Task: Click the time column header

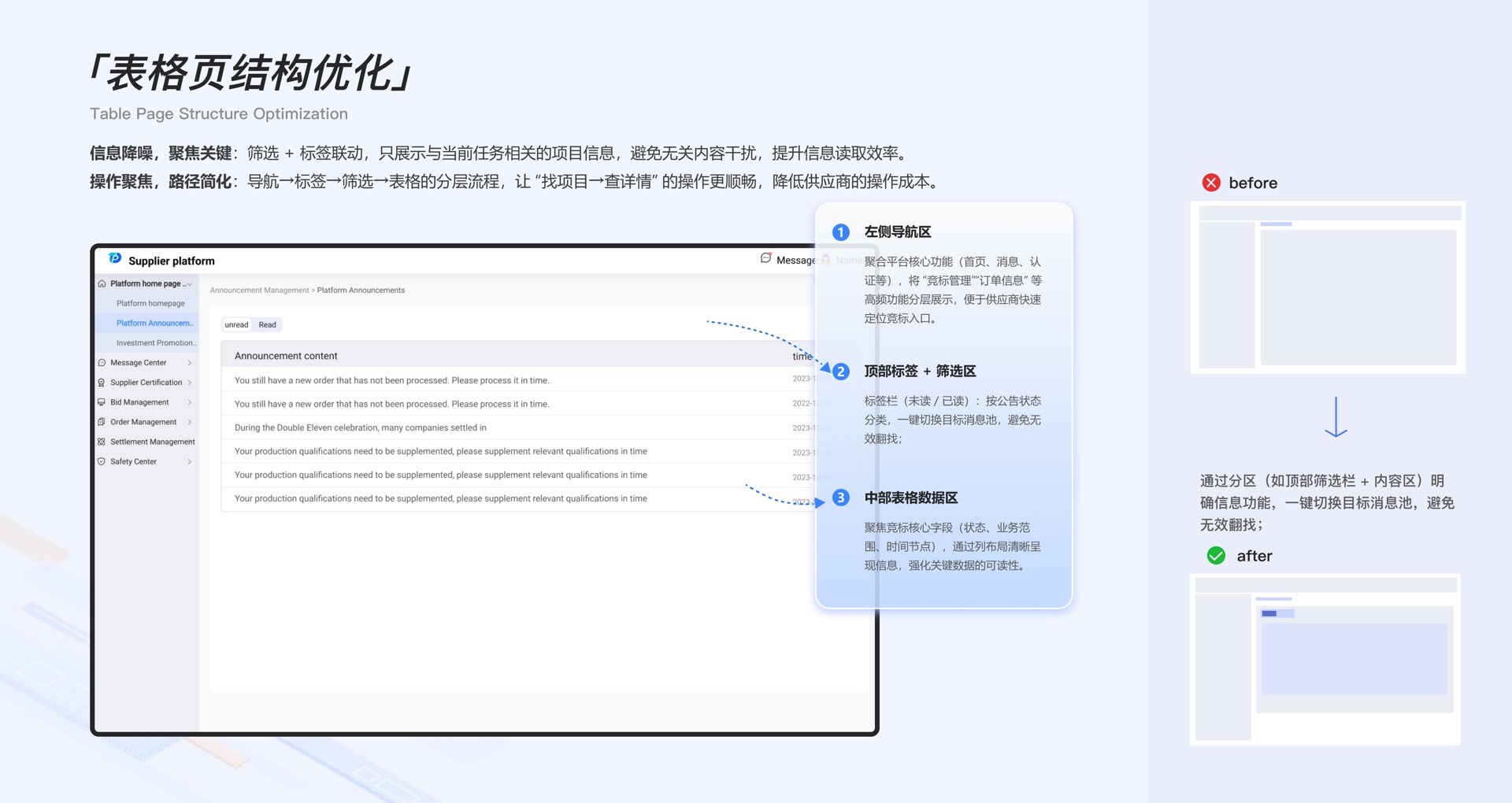Action: coord(802,357)
